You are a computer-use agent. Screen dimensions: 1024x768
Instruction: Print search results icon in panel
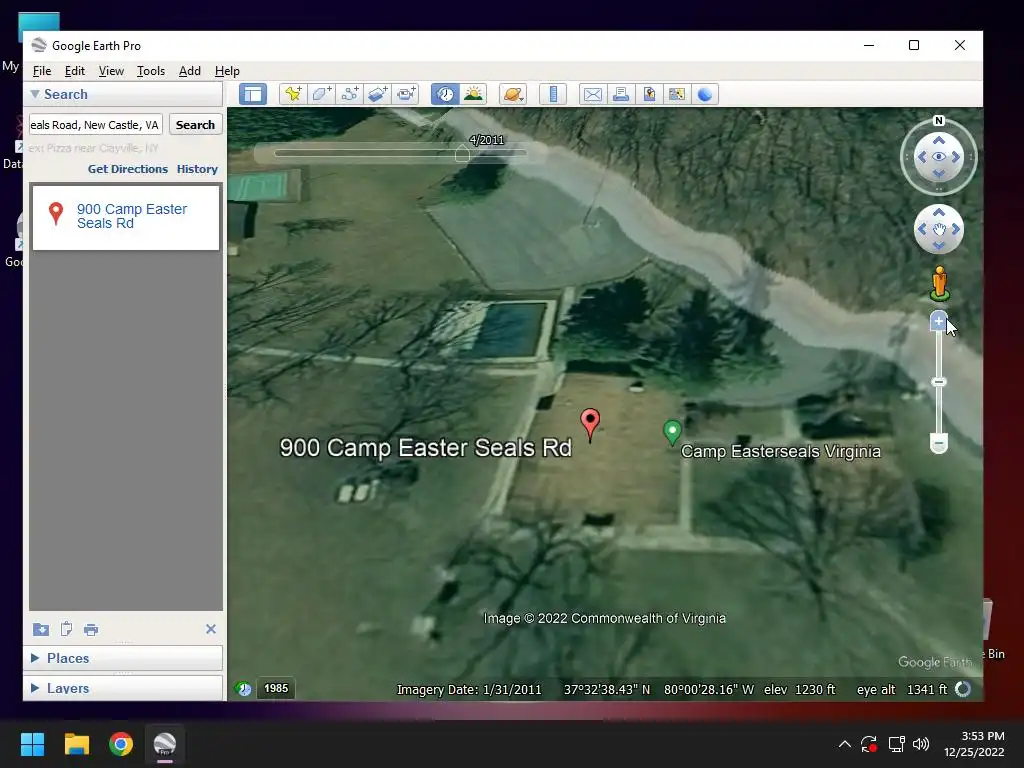point(91,630)
